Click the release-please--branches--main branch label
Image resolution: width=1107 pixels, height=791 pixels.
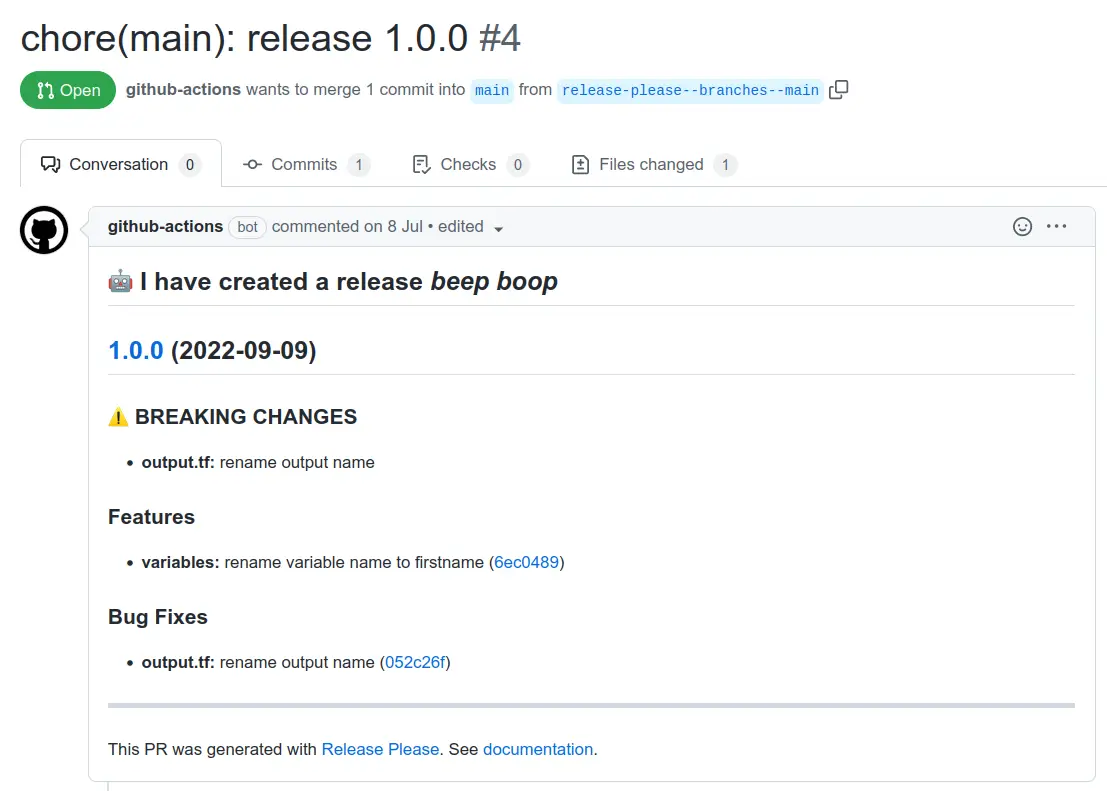click(x=691, y=90)
